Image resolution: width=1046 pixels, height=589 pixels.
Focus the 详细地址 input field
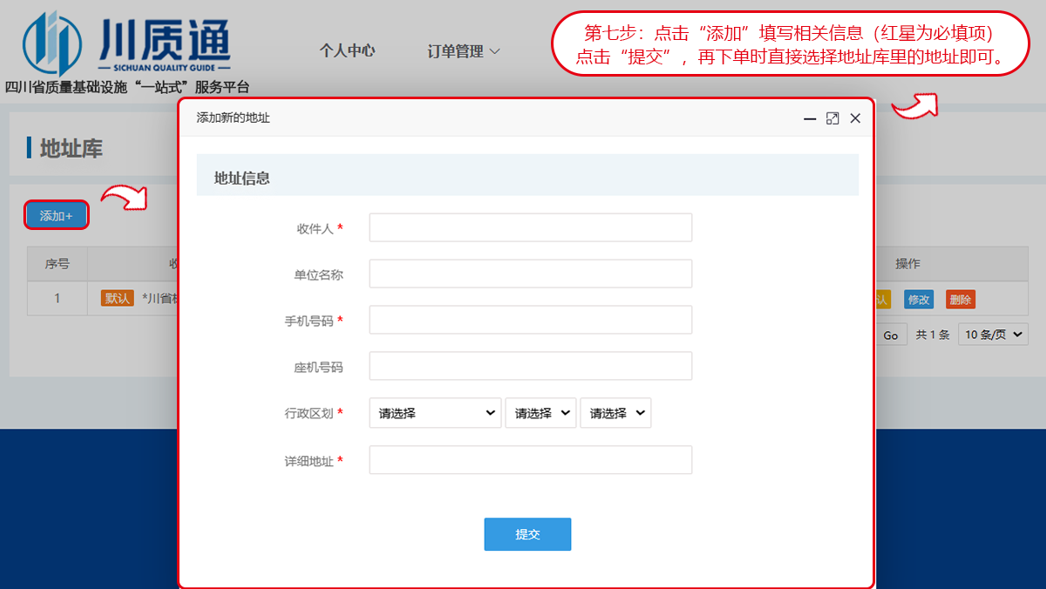(x=530, y=460)
